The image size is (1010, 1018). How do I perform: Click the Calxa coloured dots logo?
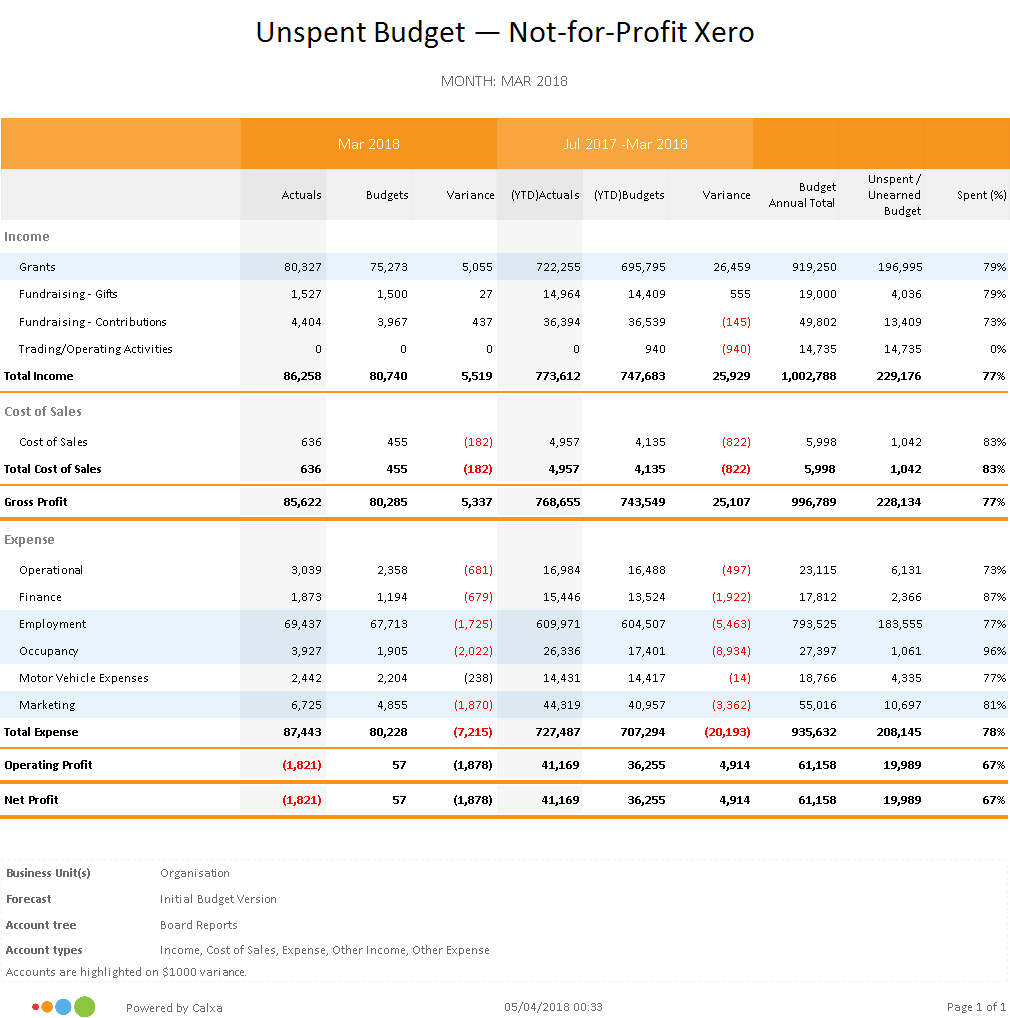[64, 1006]
